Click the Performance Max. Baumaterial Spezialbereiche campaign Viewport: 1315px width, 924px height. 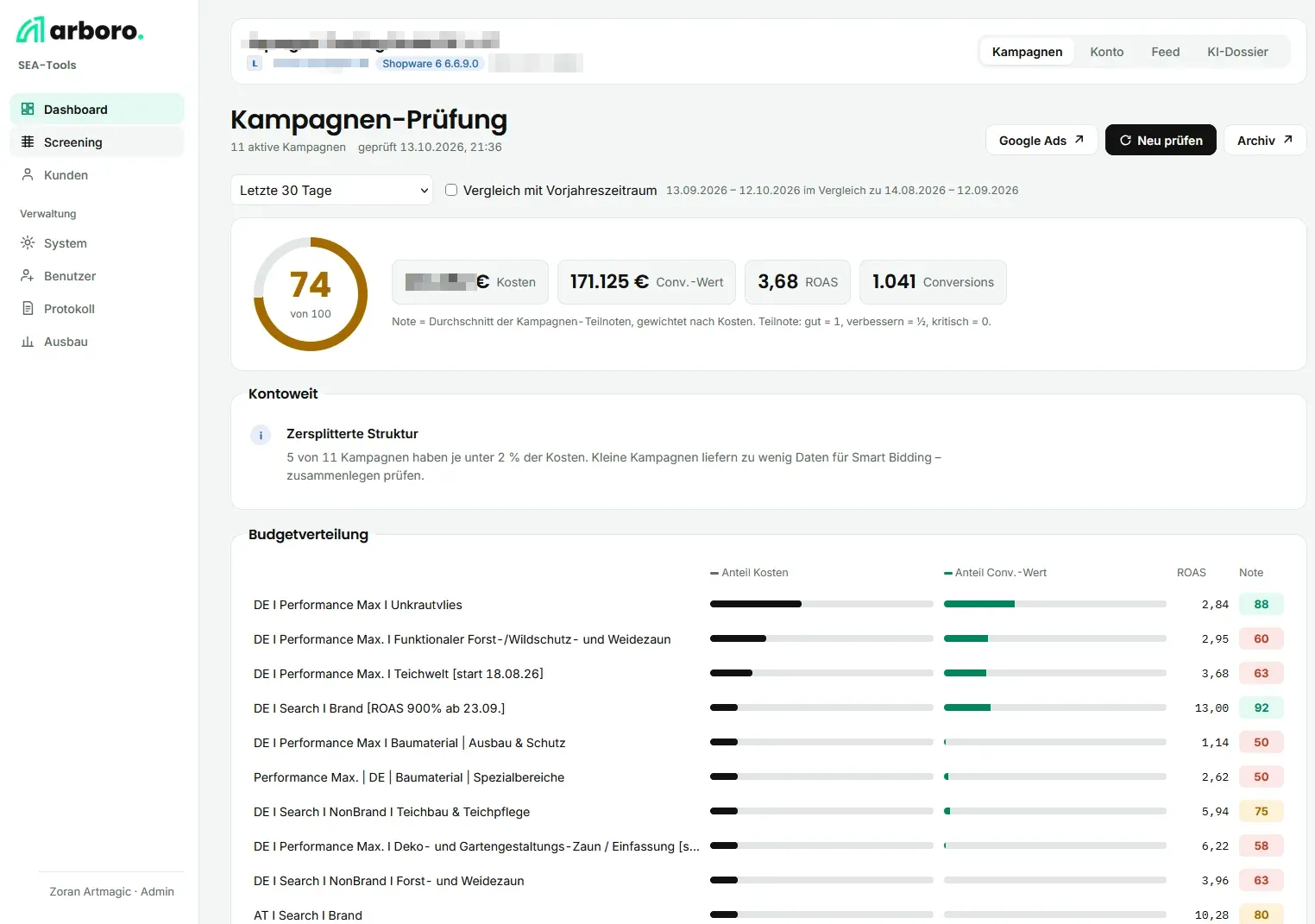409,777
